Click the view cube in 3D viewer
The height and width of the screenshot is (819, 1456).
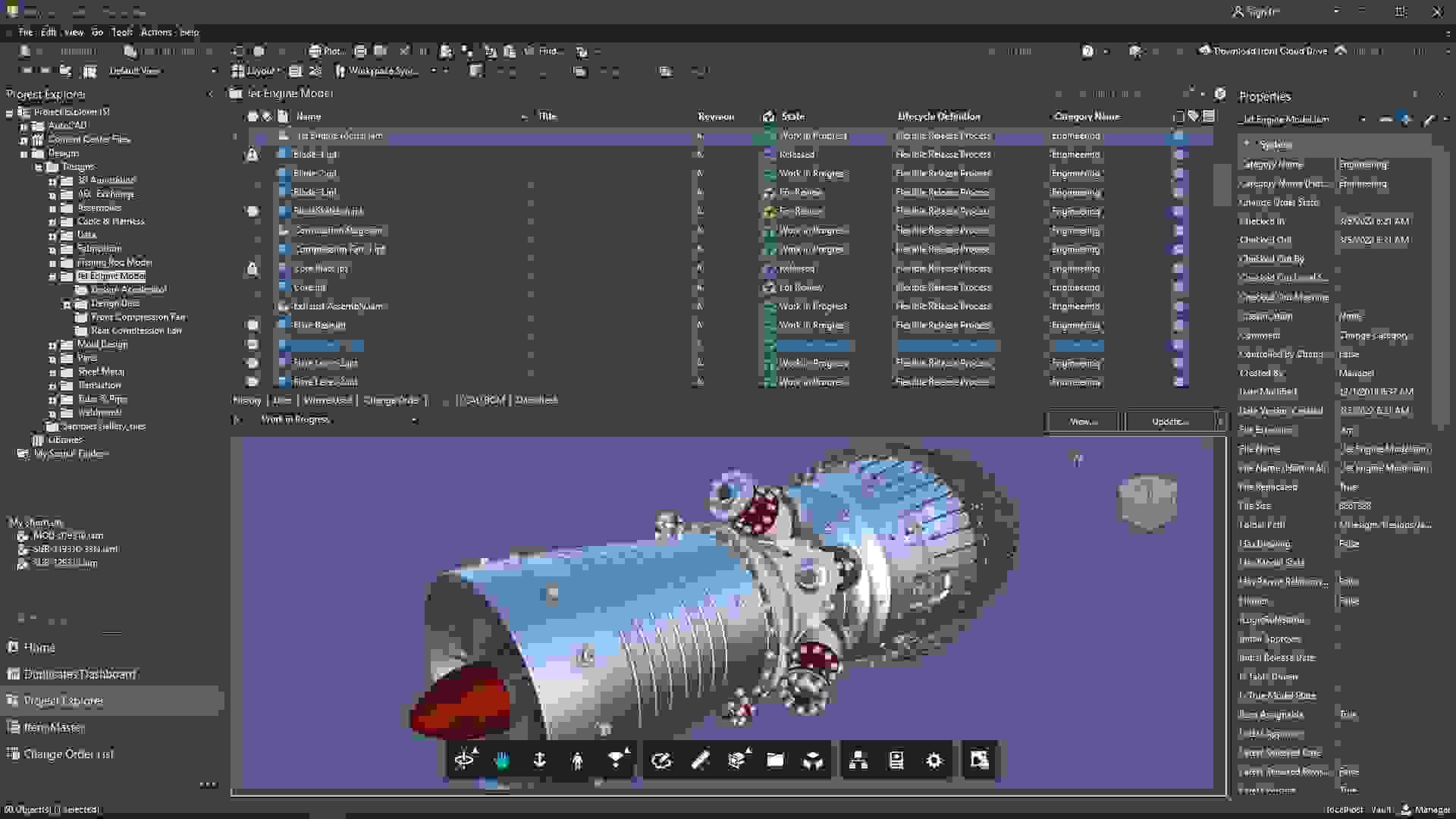(1147, 500)
